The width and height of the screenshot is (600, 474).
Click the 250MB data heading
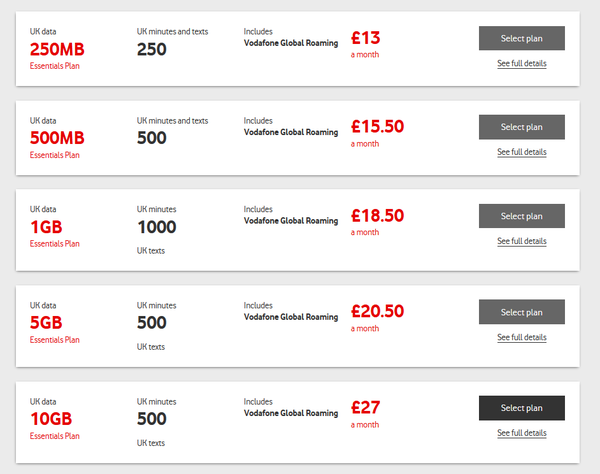(x=57, y=49)
